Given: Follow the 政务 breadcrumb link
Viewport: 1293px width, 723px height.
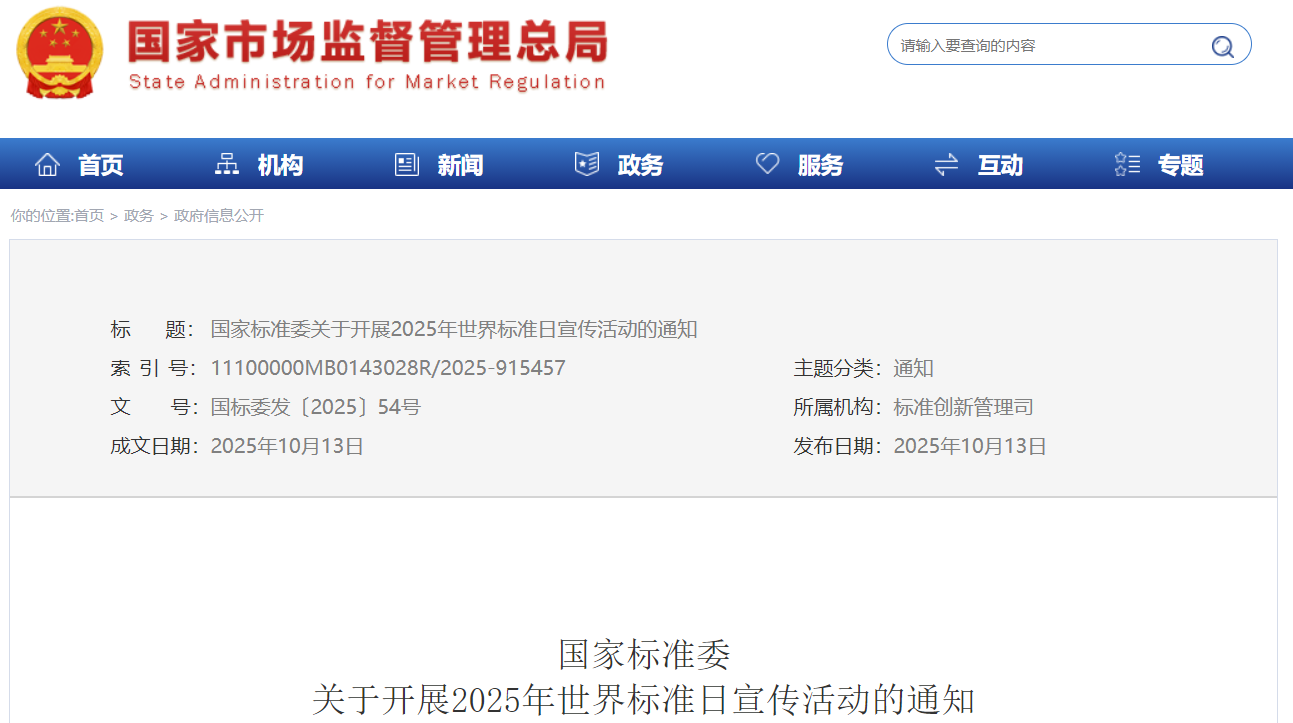Looking at the screenshot, I should coord(139,216).
